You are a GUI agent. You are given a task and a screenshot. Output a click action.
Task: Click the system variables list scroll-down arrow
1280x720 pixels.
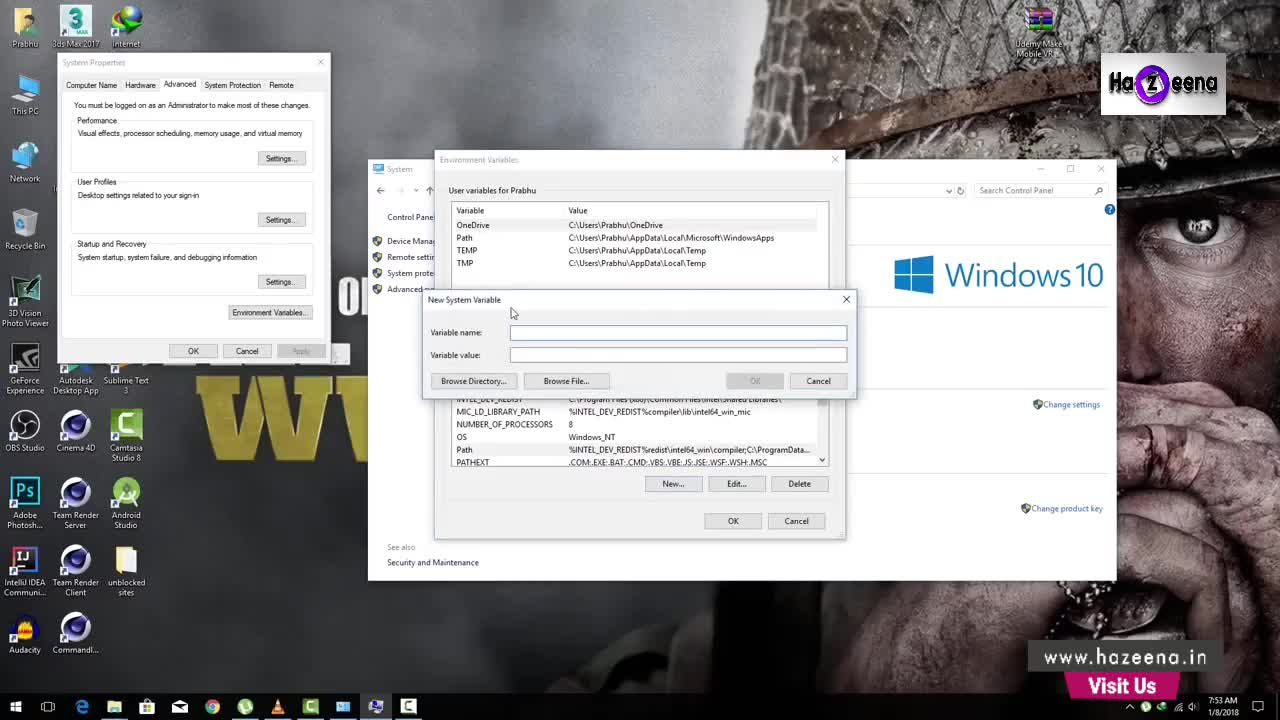(822, 460)
